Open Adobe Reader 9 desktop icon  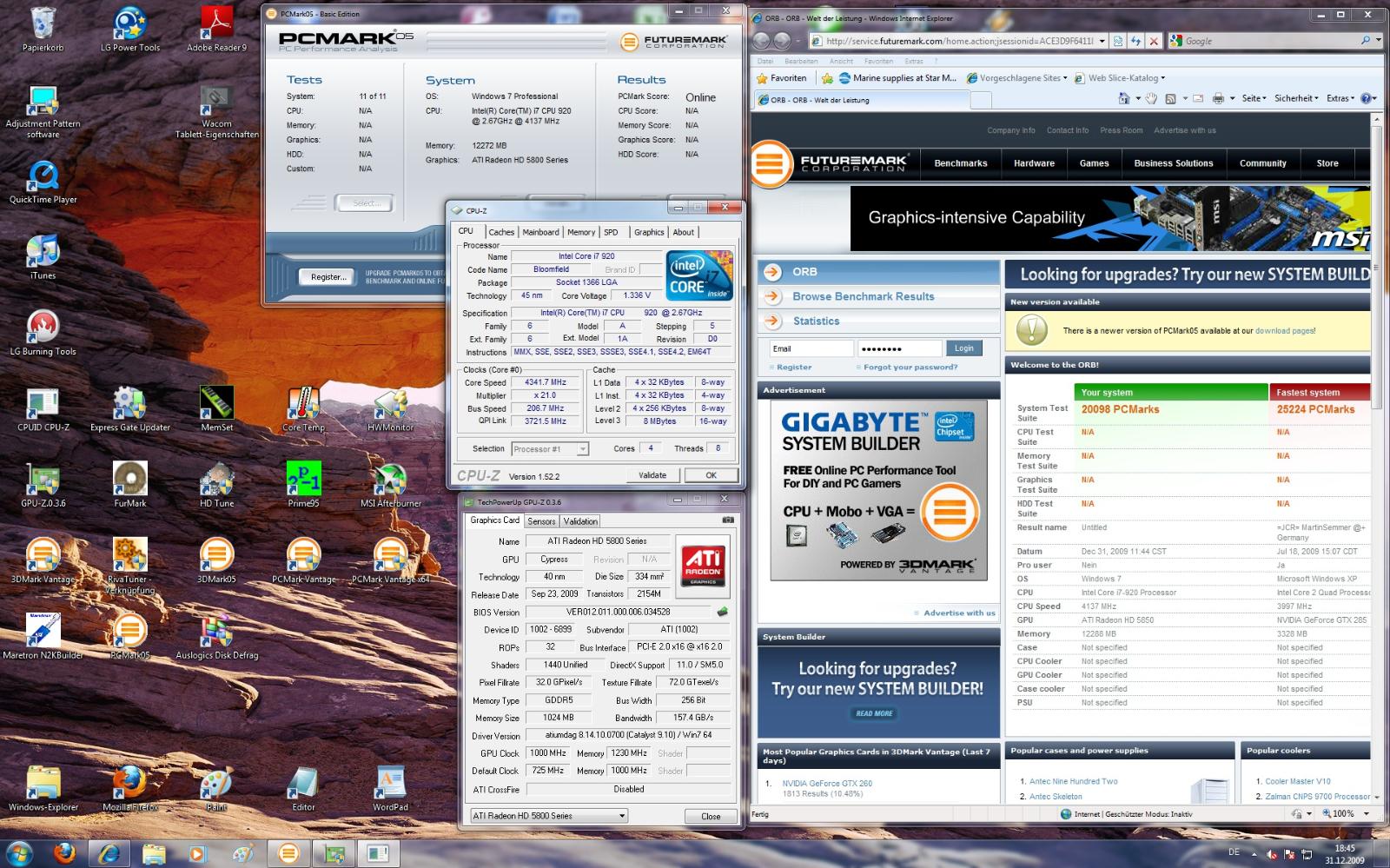pyautogui.click(x=216, y=29)
